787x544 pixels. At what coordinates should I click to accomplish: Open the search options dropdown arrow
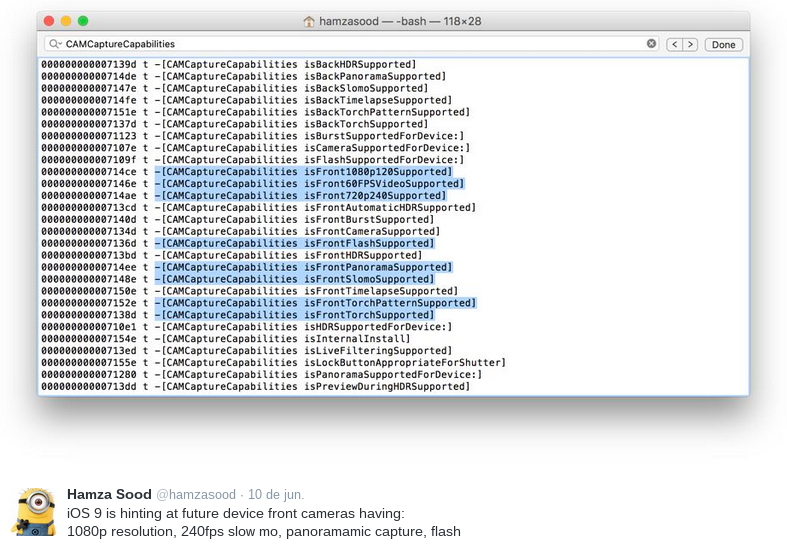pos(60,45)
